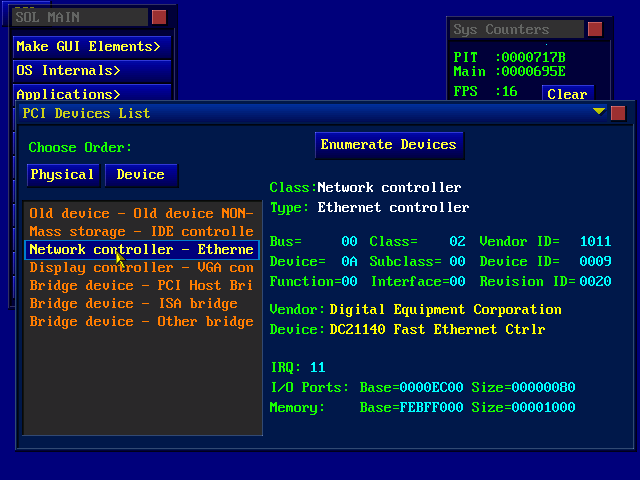Click Revision ID value 0020
Screen dimensions: 640x480
(596, 281)
